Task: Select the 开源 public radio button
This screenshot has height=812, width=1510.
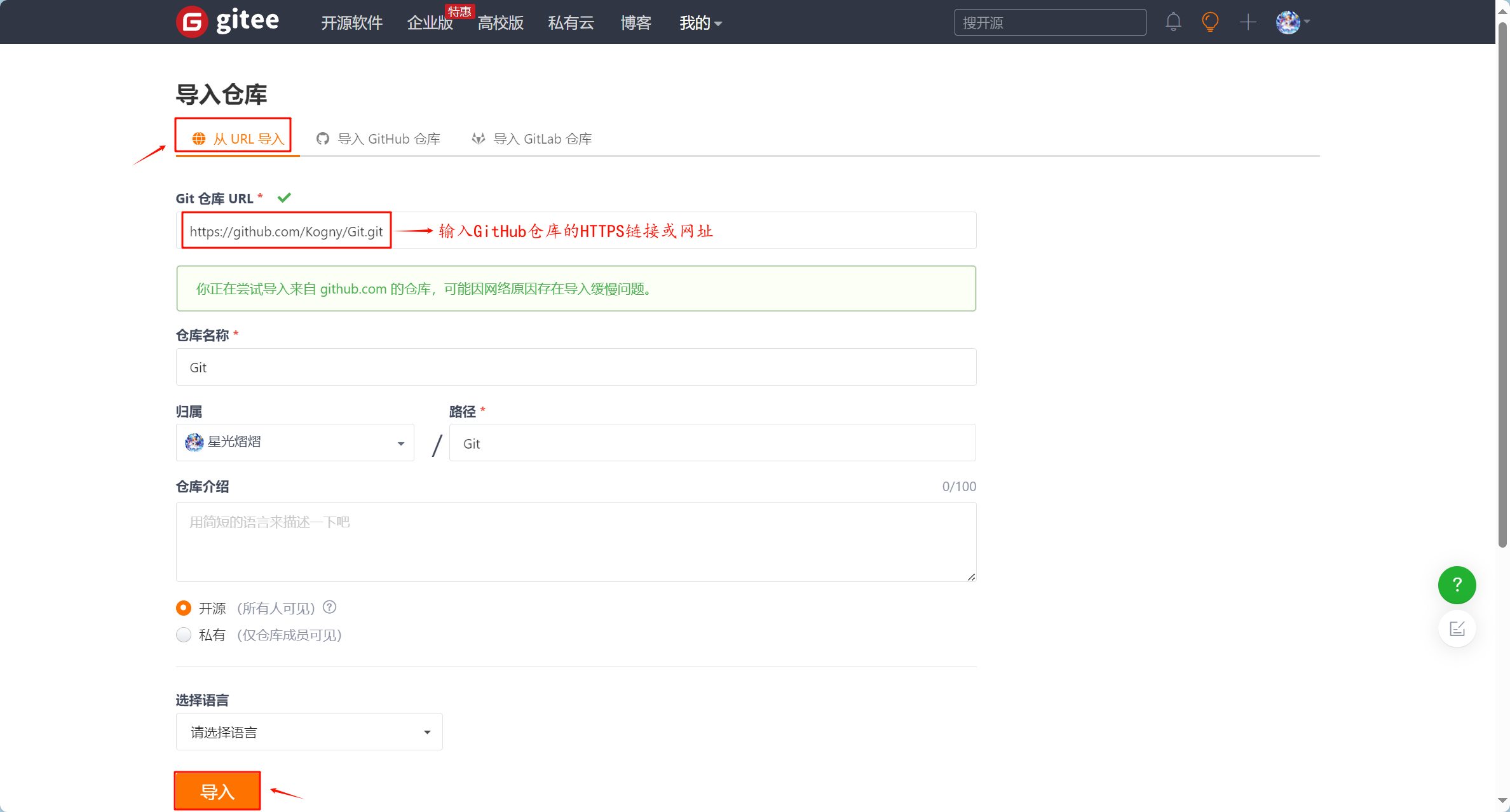Action: click(184, 608)
